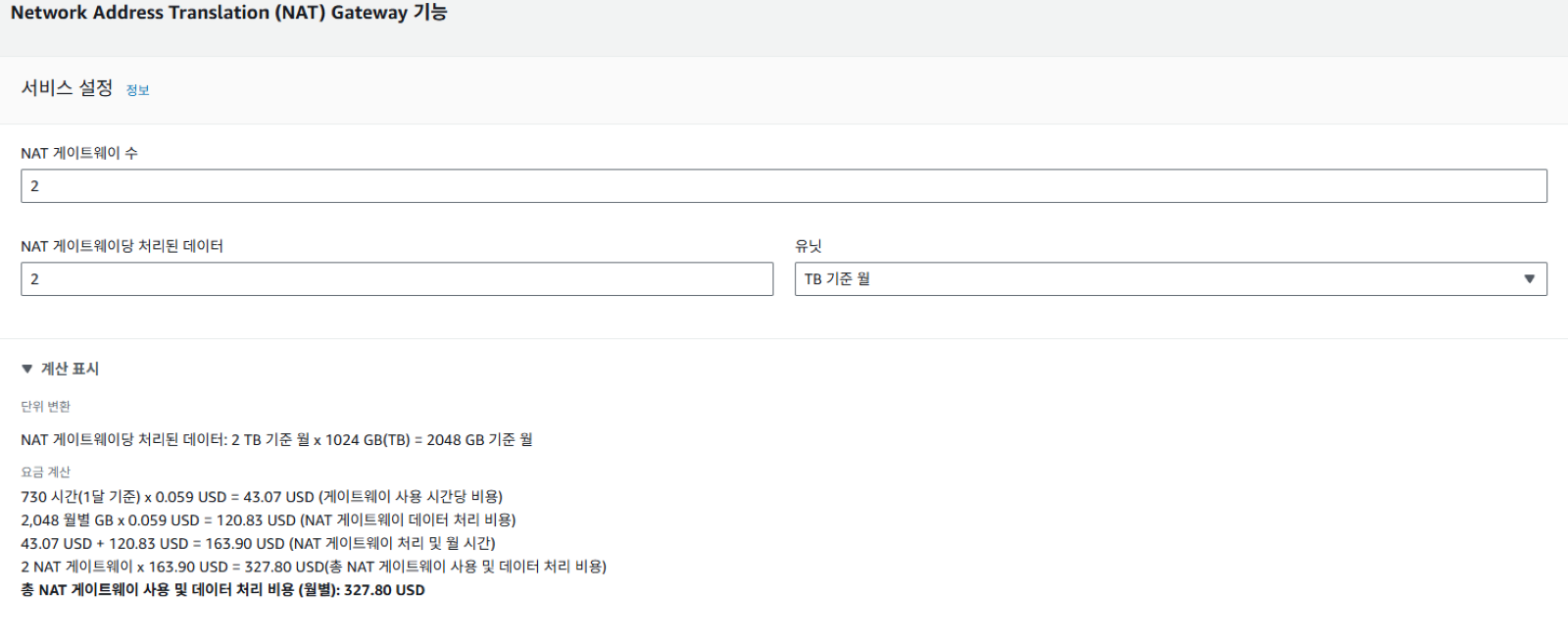Click the 2 NAT 게이트웨이 x 163.90 USD line
Viewport: 1568px width, 643px height.
pyautogui.click(x=314, y=568)
